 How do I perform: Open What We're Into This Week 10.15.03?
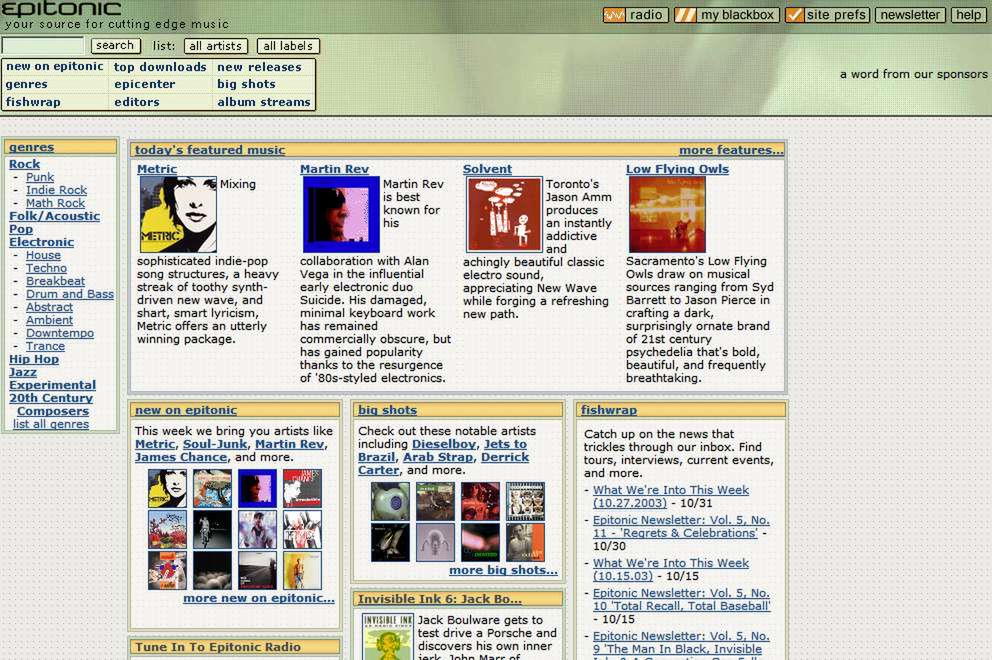tap(671, 569)
